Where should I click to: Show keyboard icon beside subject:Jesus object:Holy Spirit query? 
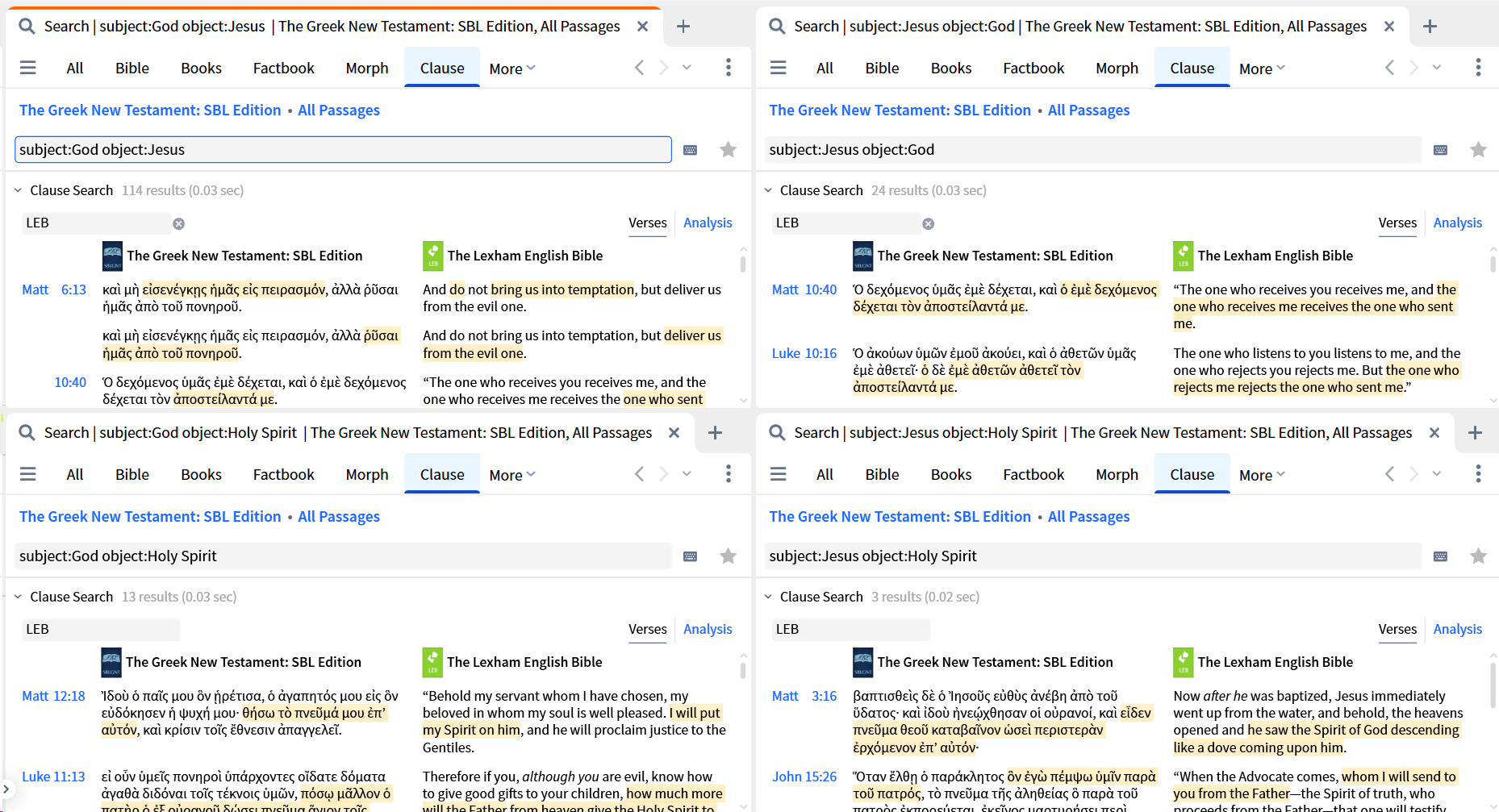(1441, 556)
